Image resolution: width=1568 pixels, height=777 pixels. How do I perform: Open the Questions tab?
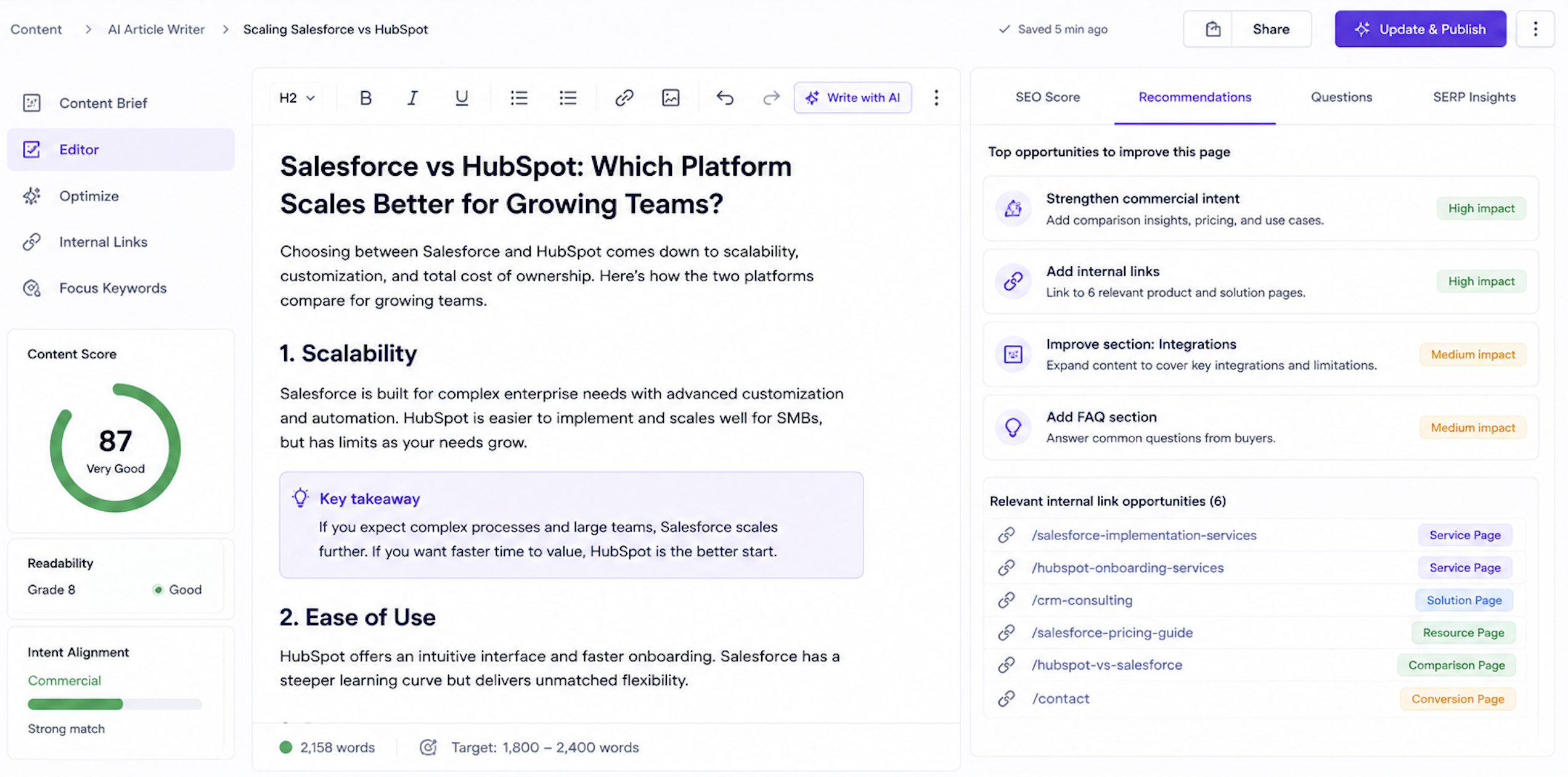click(1341, 97)
